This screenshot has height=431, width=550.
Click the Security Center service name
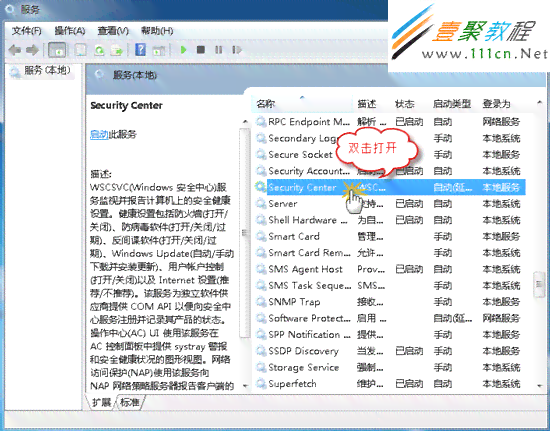(x=302, y=188)
